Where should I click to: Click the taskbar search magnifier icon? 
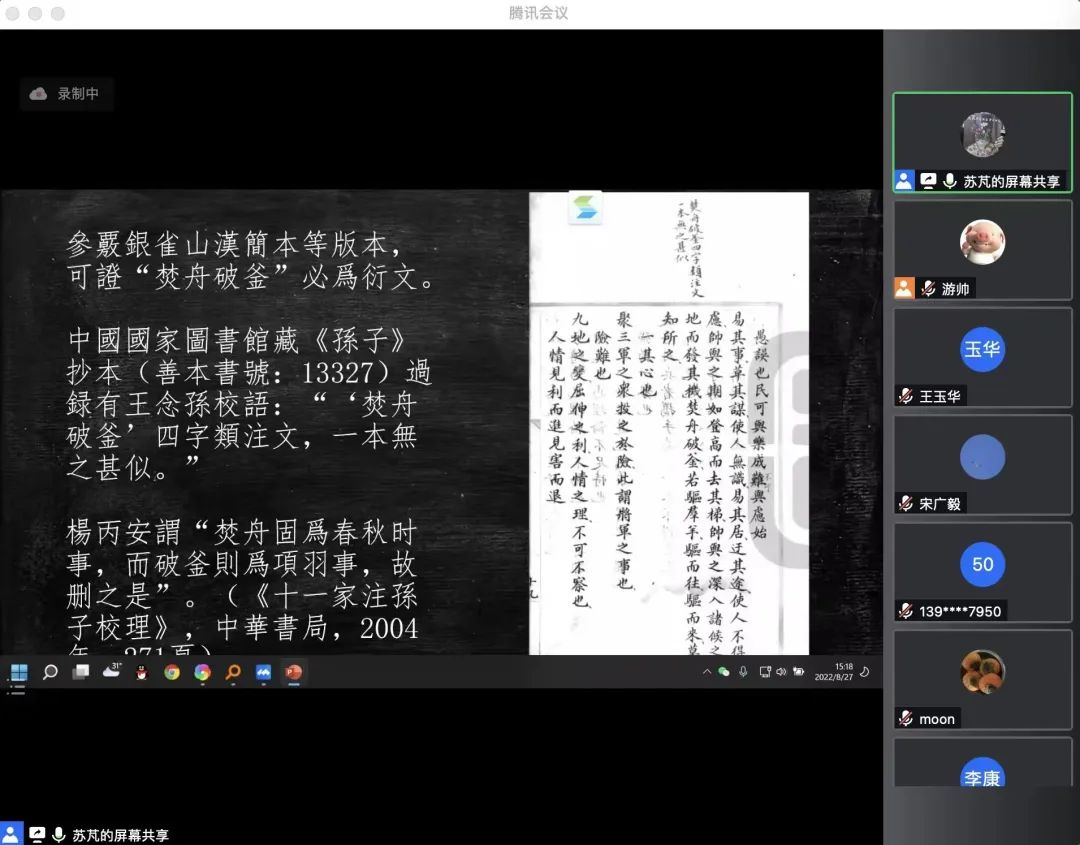click(x=50, y=672)
